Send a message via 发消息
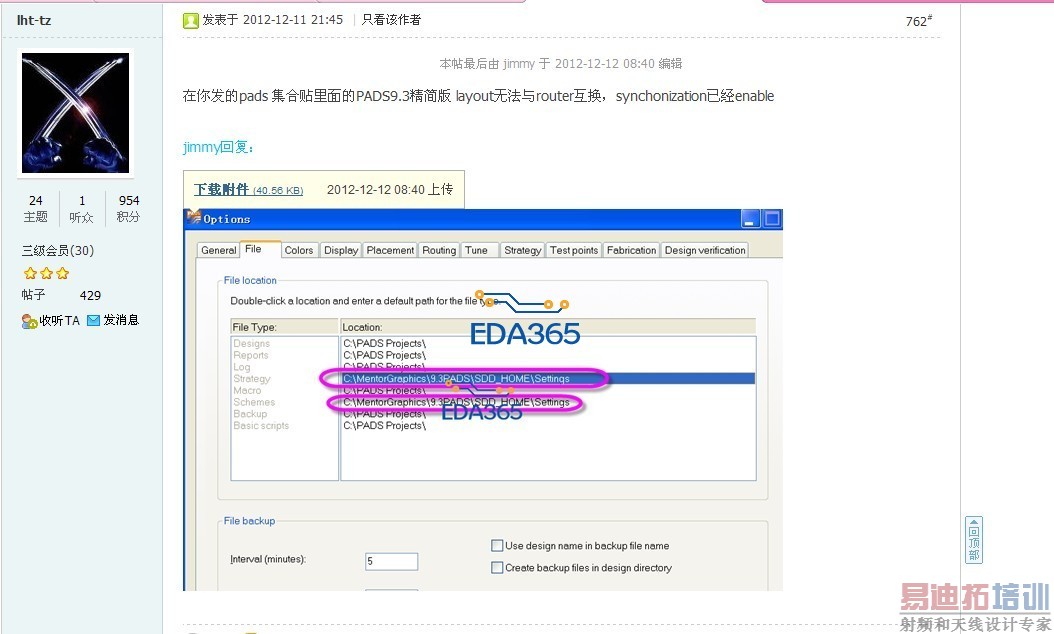This screenshot has height=634, width=1054. click(x=121, y=320)
